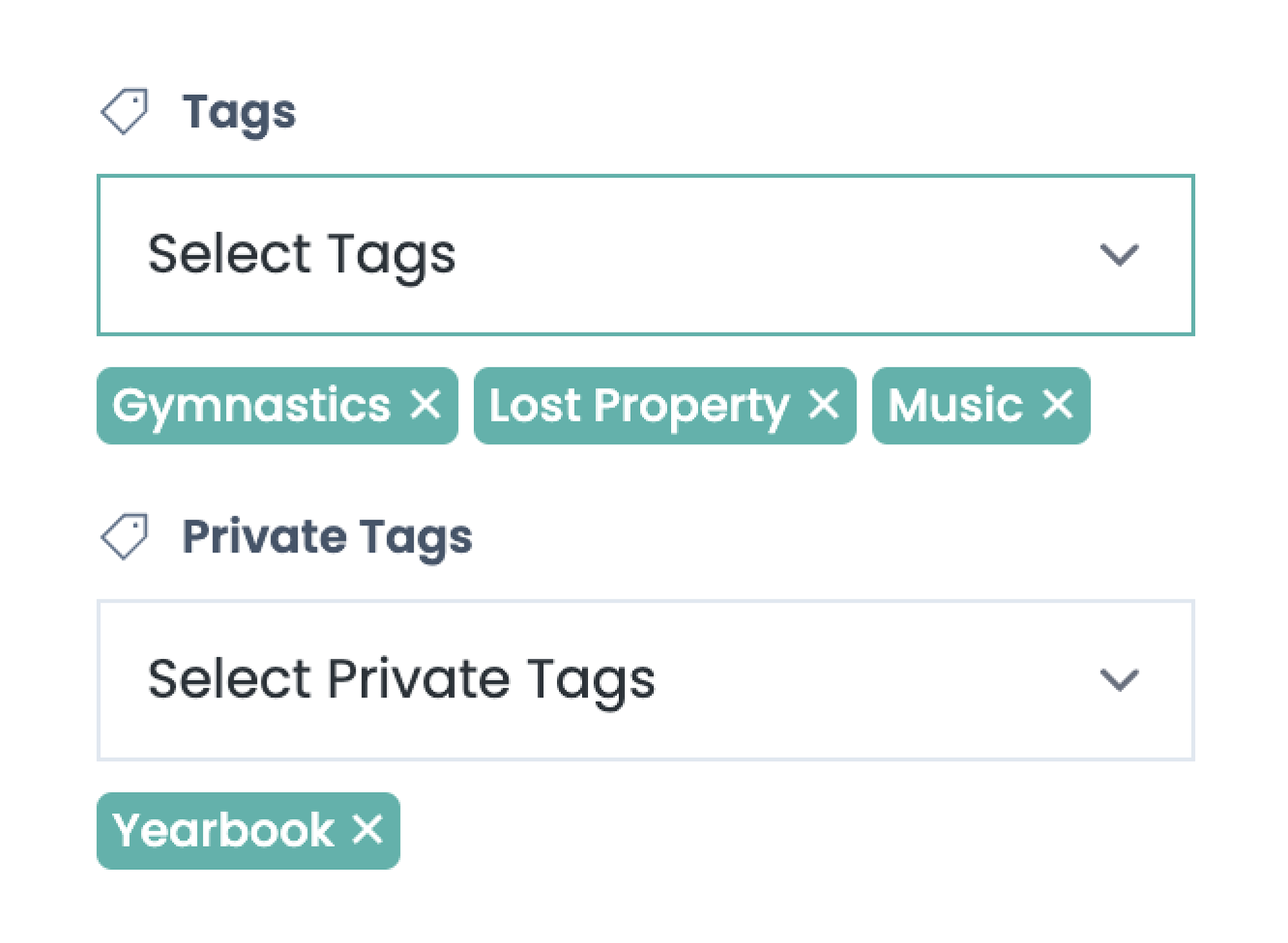
Task: Expand Select Private Tags via chevron arrow
Action: tap(1119, 680)
